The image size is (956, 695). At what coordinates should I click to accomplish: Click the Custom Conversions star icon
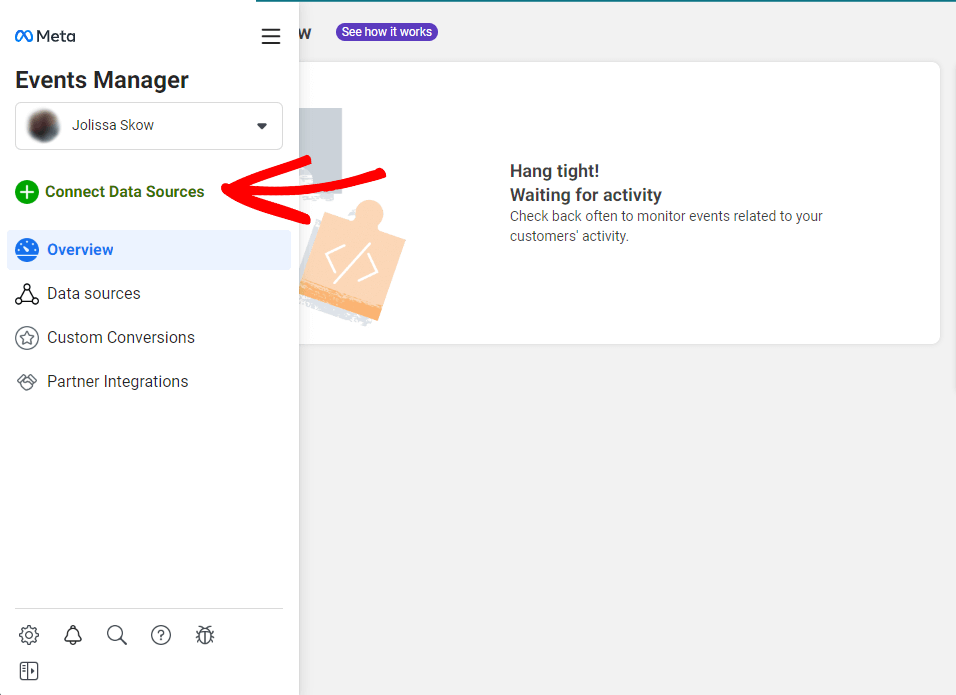(26, 337)
